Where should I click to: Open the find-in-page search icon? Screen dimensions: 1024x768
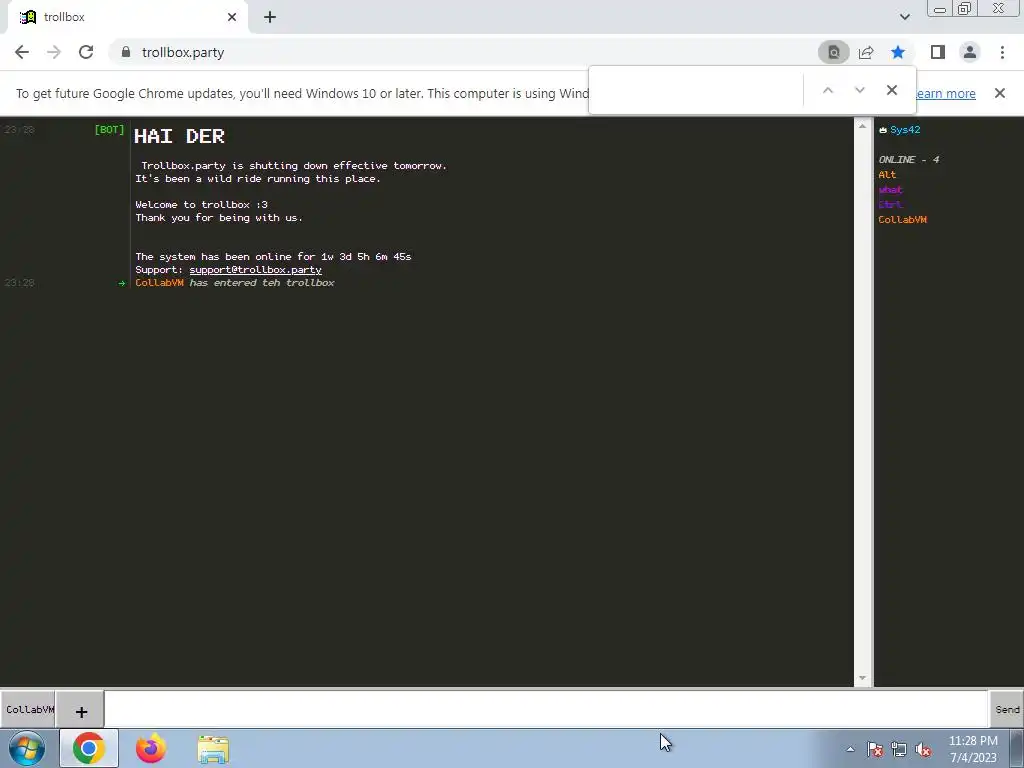[834, 52]
